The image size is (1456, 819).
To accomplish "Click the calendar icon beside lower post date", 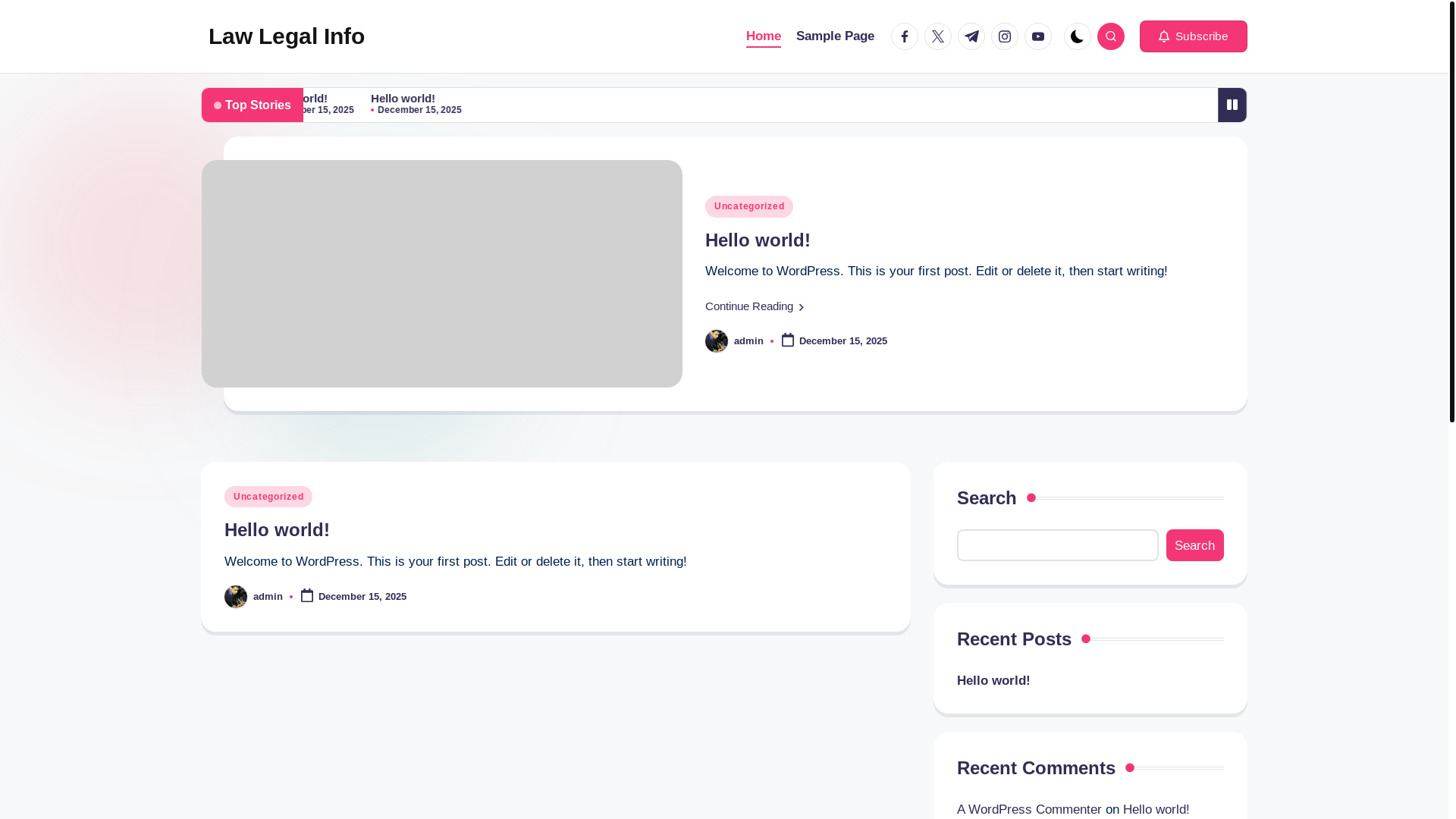I will (x=307, y=596).
